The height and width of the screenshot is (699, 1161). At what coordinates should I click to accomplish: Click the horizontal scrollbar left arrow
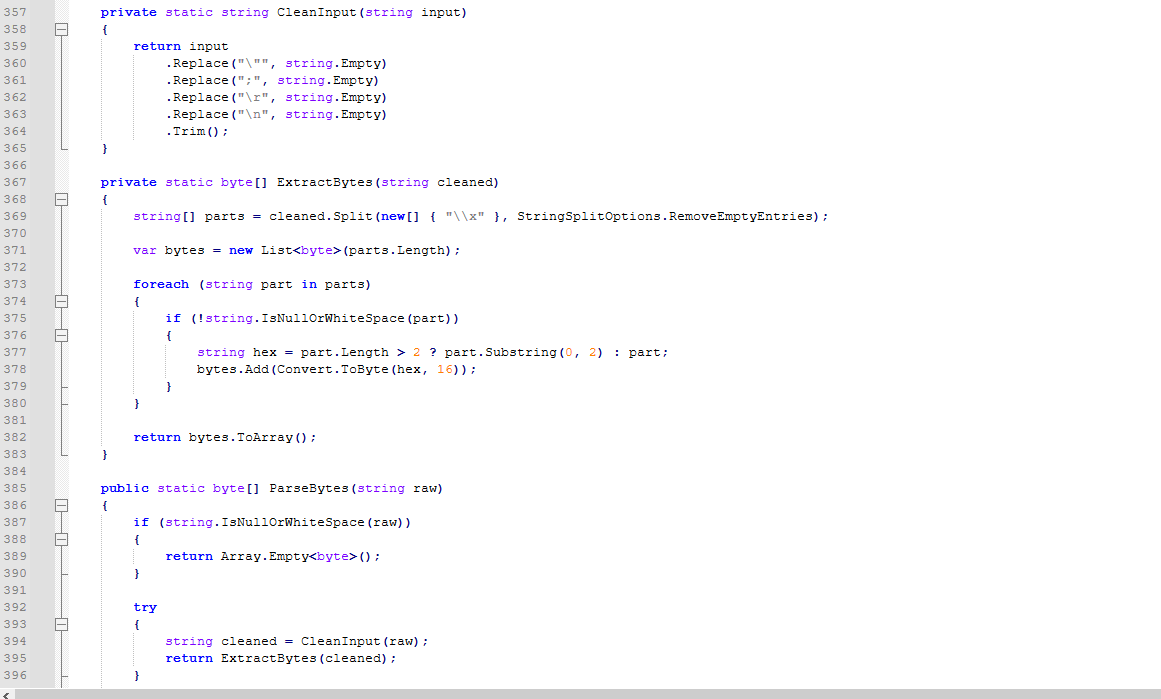coord(7,695)
